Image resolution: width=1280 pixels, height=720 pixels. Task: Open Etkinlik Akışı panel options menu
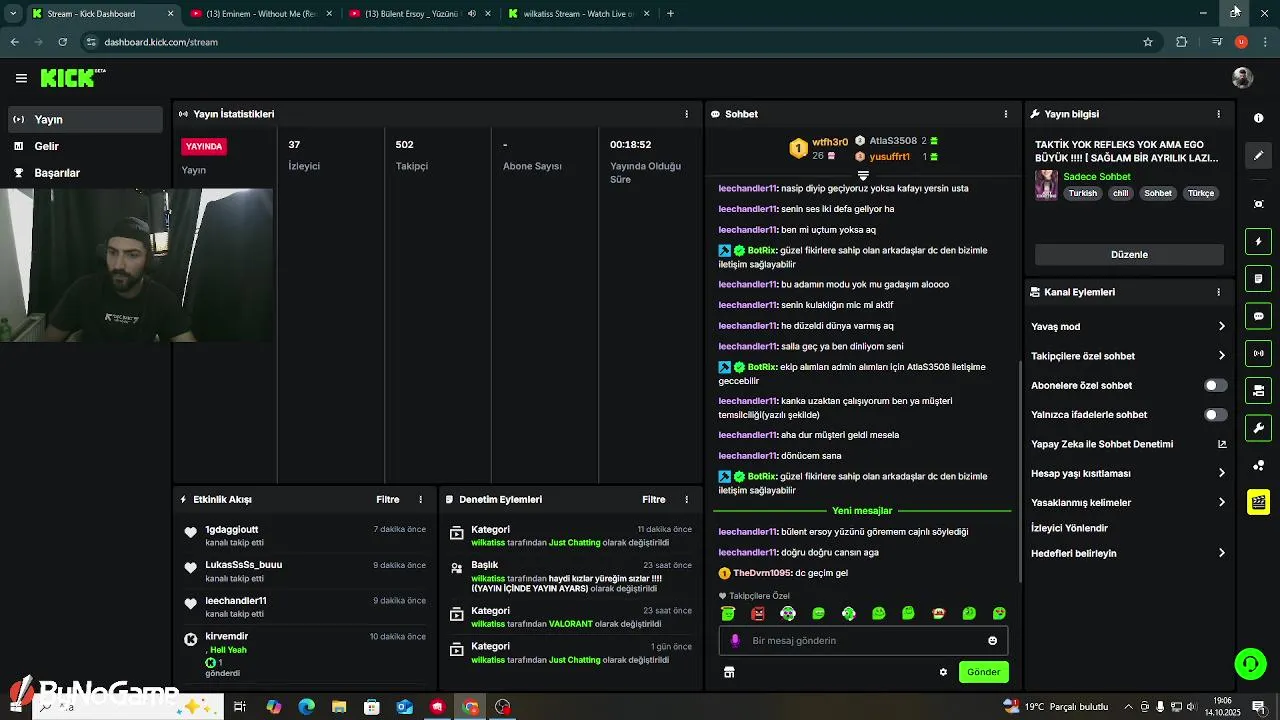420,499
